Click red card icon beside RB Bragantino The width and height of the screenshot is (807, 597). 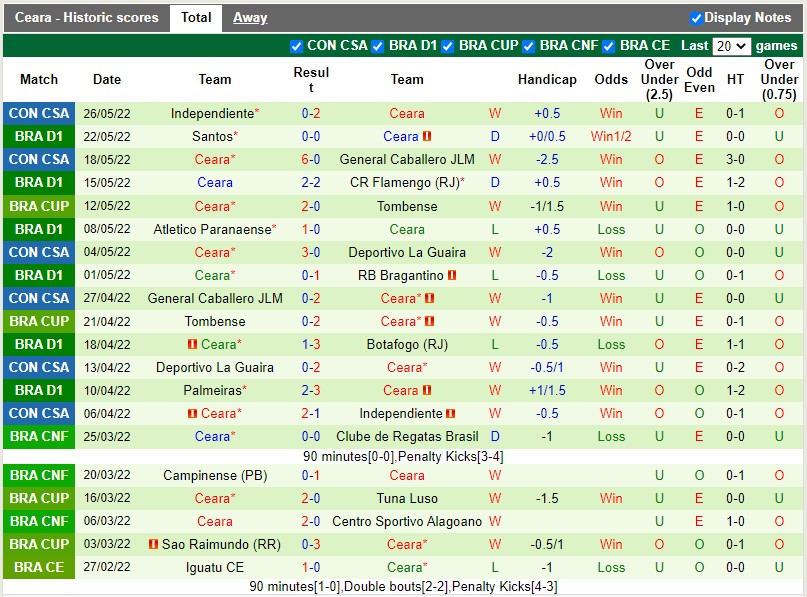click(452, 275)
